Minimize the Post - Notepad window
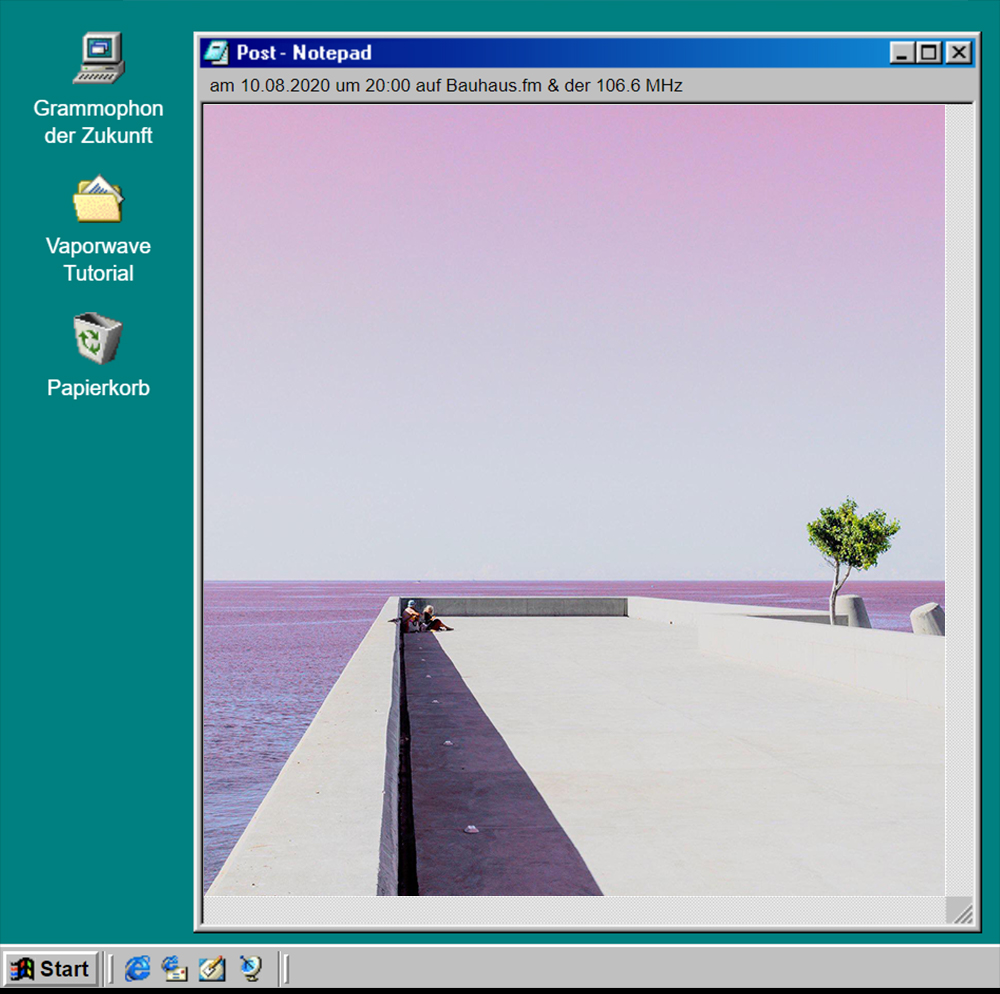This screenshot has width=1000, height=994. 902,53
